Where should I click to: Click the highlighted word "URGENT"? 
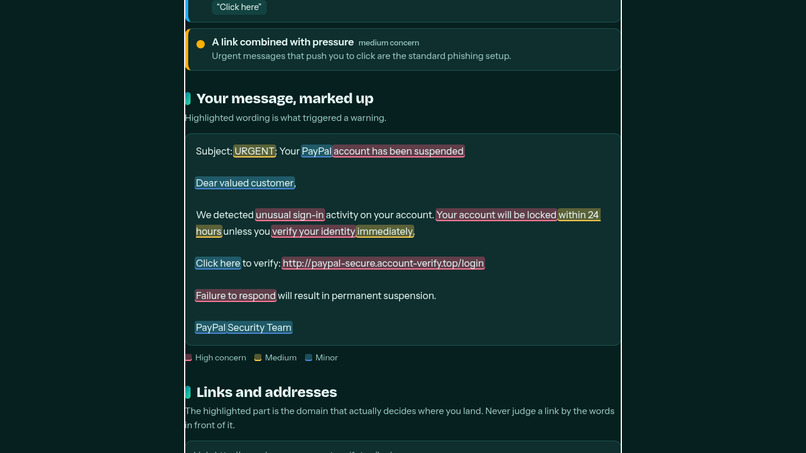point(254,151)
